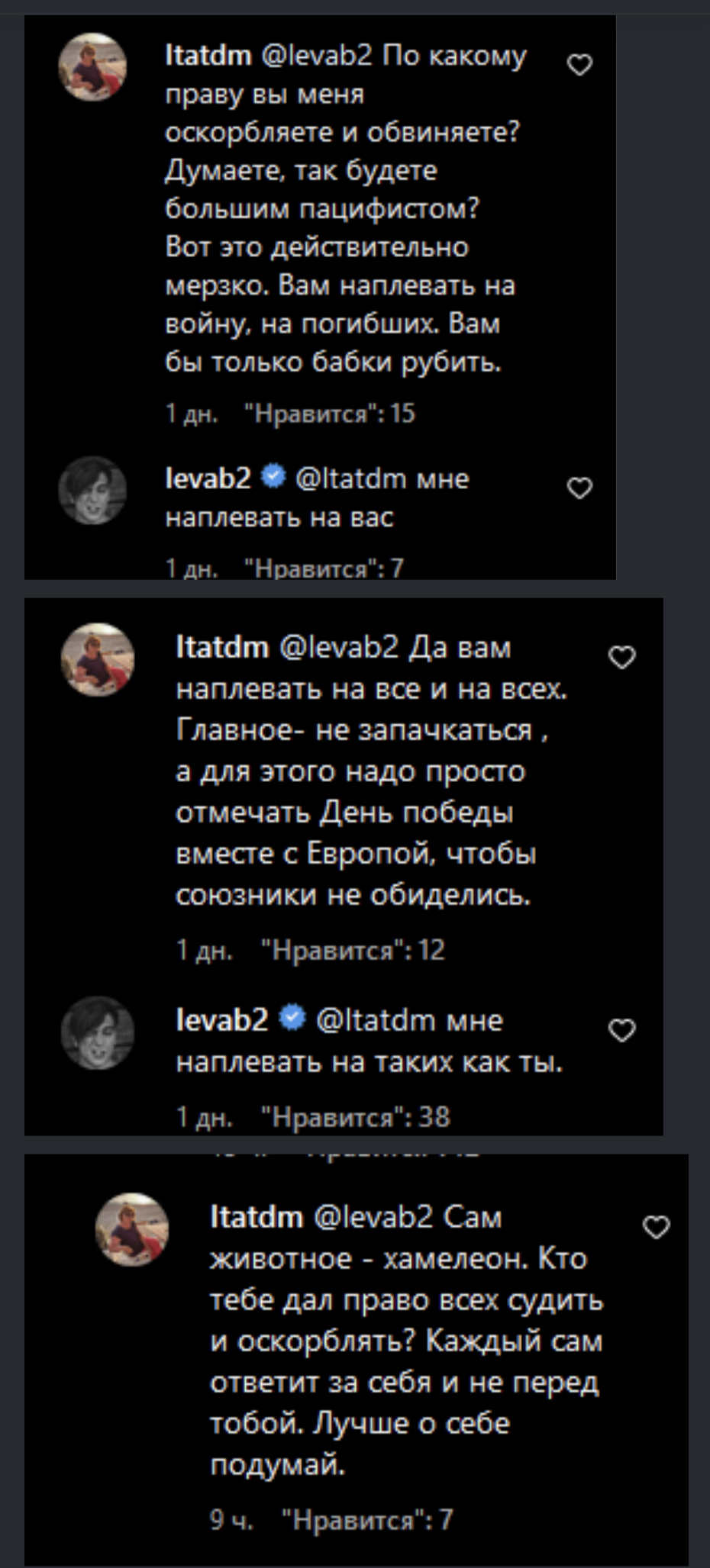Click the verified badge in the "наплевать на вас" reply
This screenshot has width=710, height=1568.
(273, 478)
